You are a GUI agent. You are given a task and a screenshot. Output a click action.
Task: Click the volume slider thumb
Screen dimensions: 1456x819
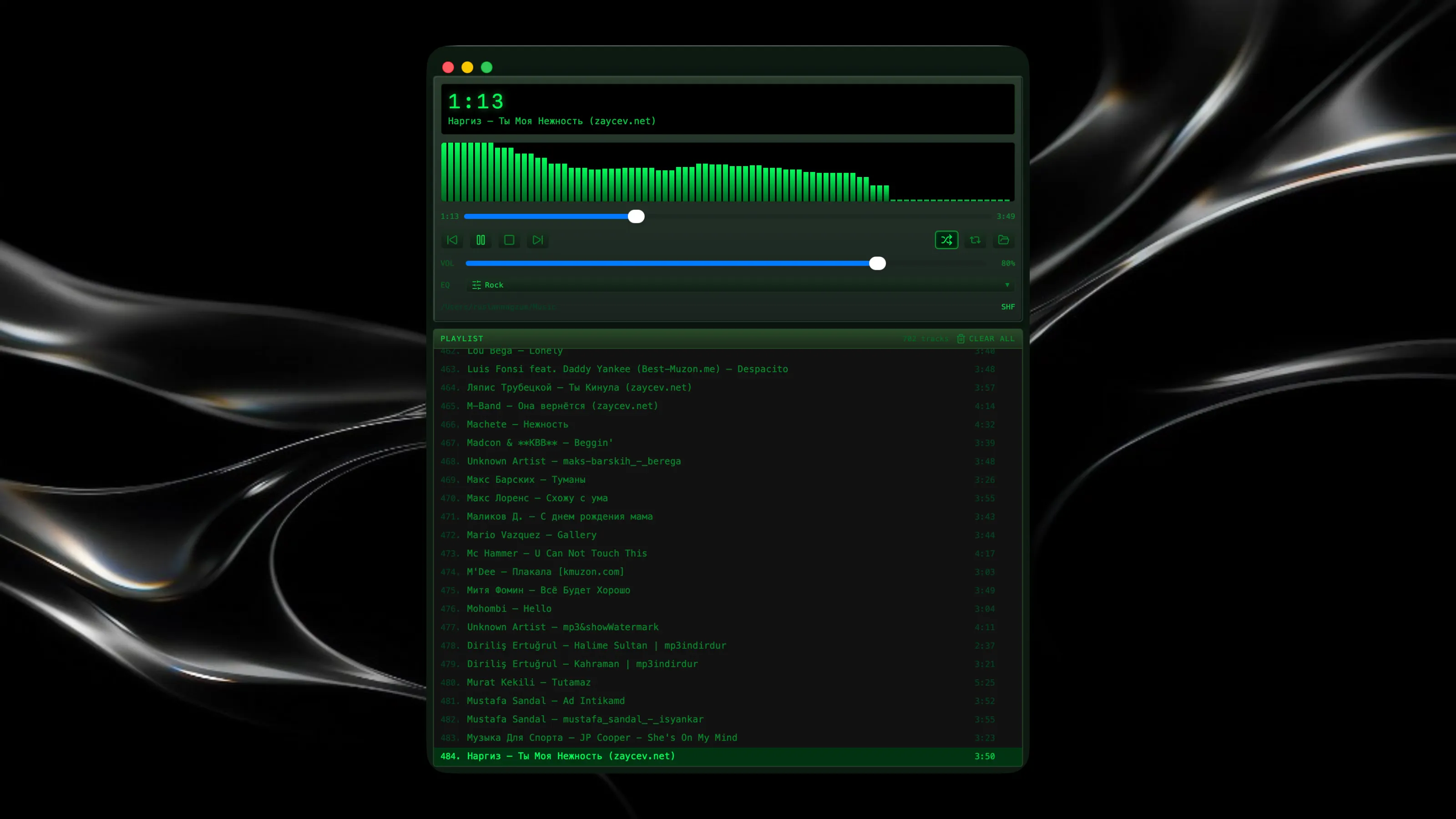click(877, 263)
